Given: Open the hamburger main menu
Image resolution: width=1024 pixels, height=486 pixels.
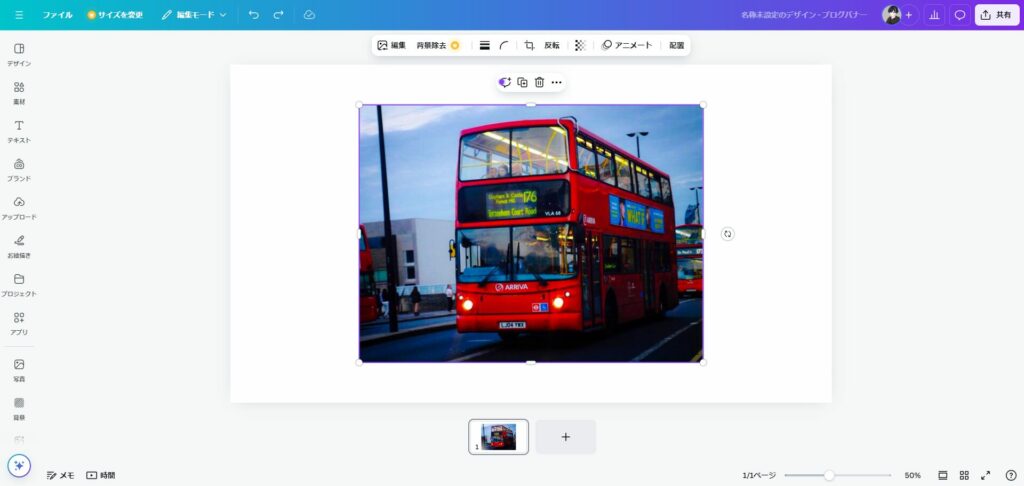Looking at the screenshot, I should (19, 15).
